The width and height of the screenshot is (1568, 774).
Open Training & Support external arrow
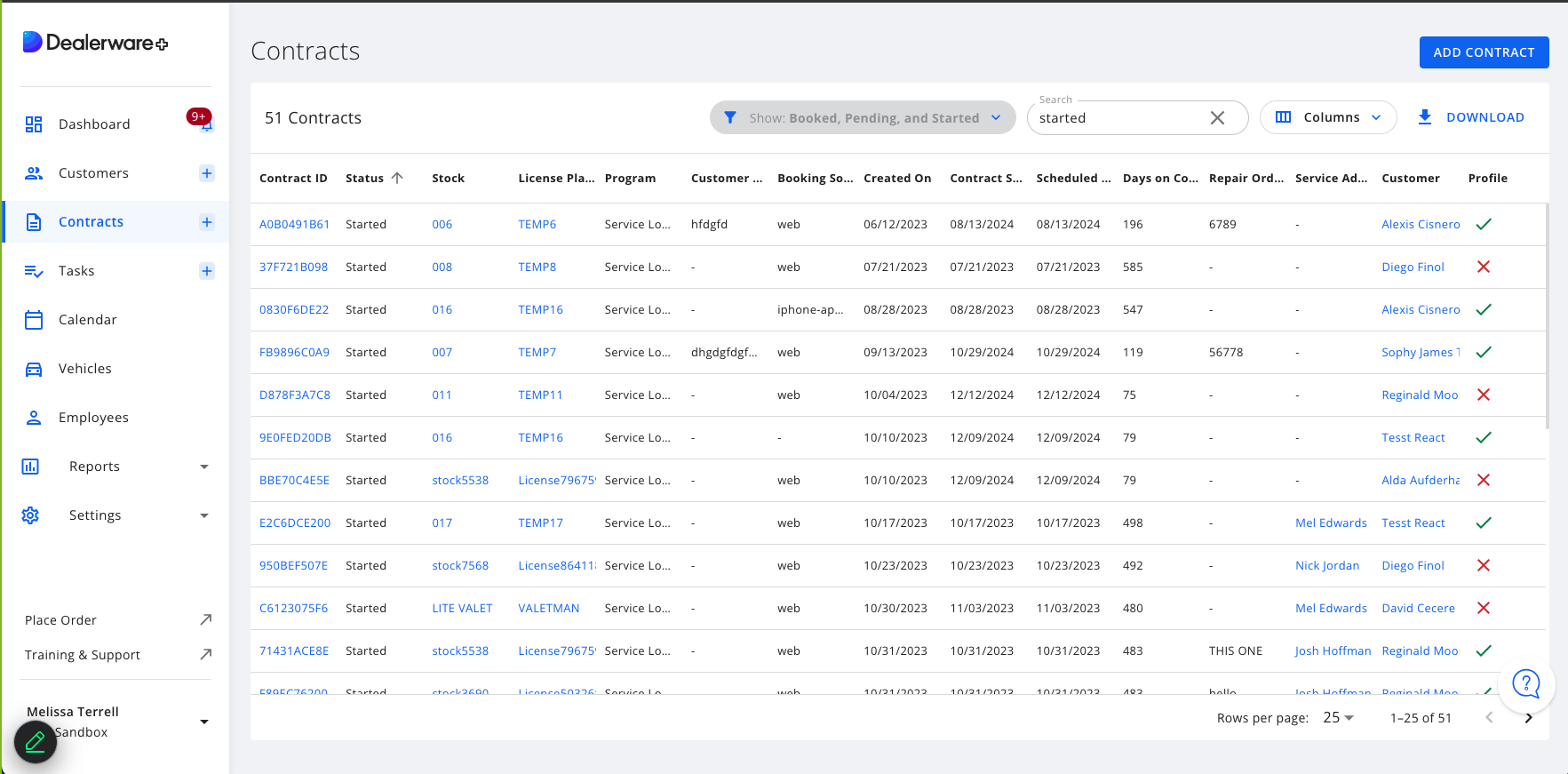pyautogui.click(x=205, y=654)
